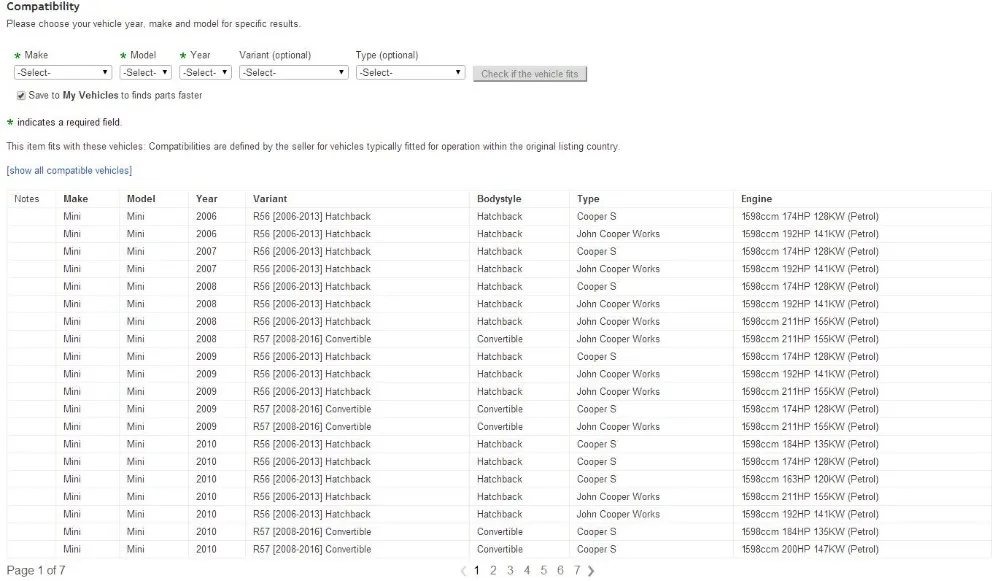Click the 184HP 135KW engine in the 2010 Hatchback row
The height and width of the screenshot is (581, 1000).
[x=810, y=445]
